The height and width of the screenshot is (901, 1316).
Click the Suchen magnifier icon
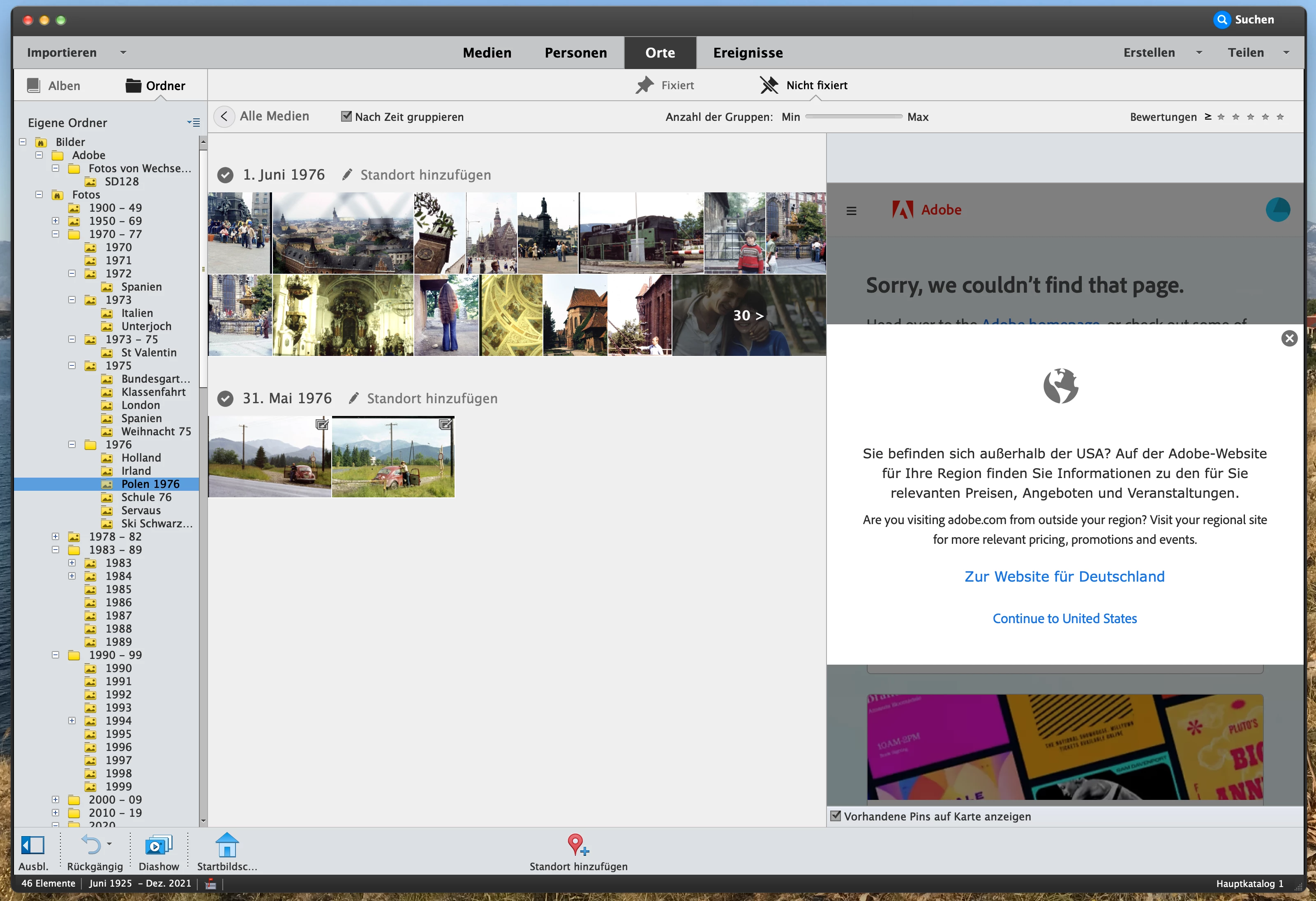pos(1222,20)
